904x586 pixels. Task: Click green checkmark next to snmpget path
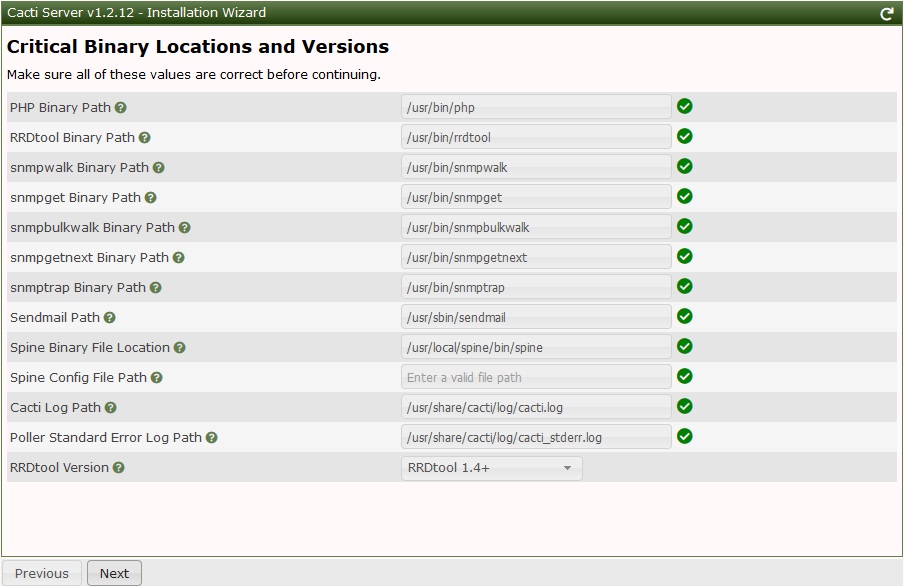click(684, 196)
